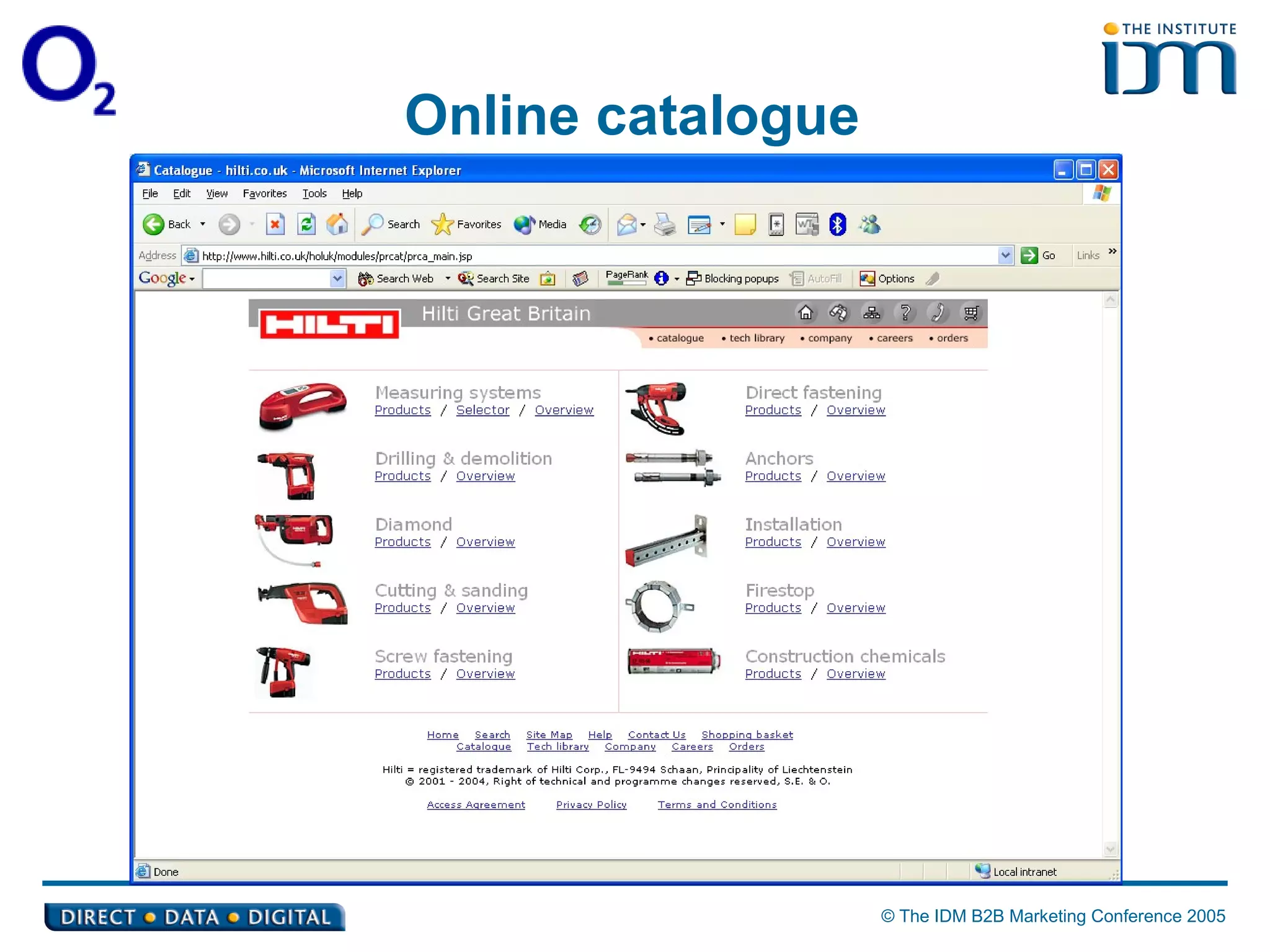
Task: Open Measuring systems Selector link
Action: (482, 410)
